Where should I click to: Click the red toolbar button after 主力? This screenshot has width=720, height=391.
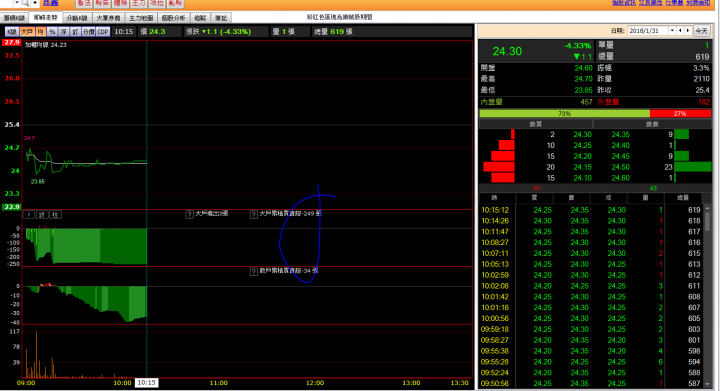tap(157, 3)
